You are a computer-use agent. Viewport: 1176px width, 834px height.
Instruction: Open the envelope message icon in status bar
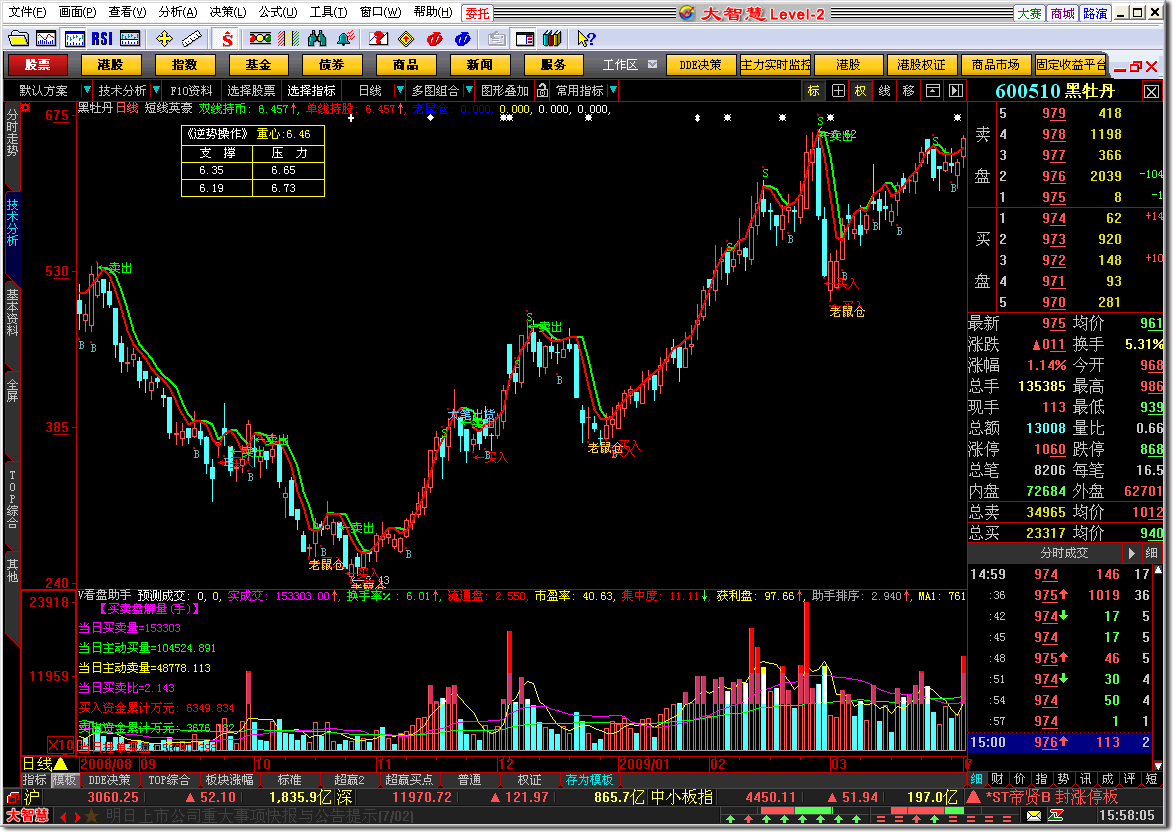[x=1034, y=815]
